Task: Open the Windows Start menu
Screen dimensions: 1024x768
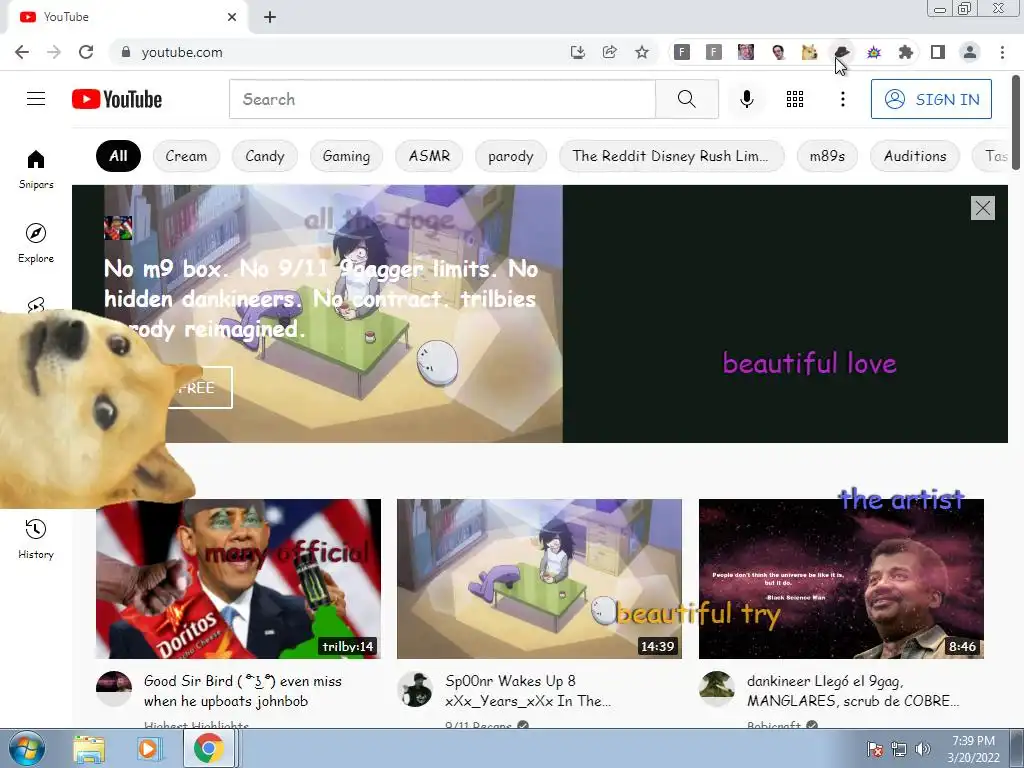Action: [x=26, y=748]
